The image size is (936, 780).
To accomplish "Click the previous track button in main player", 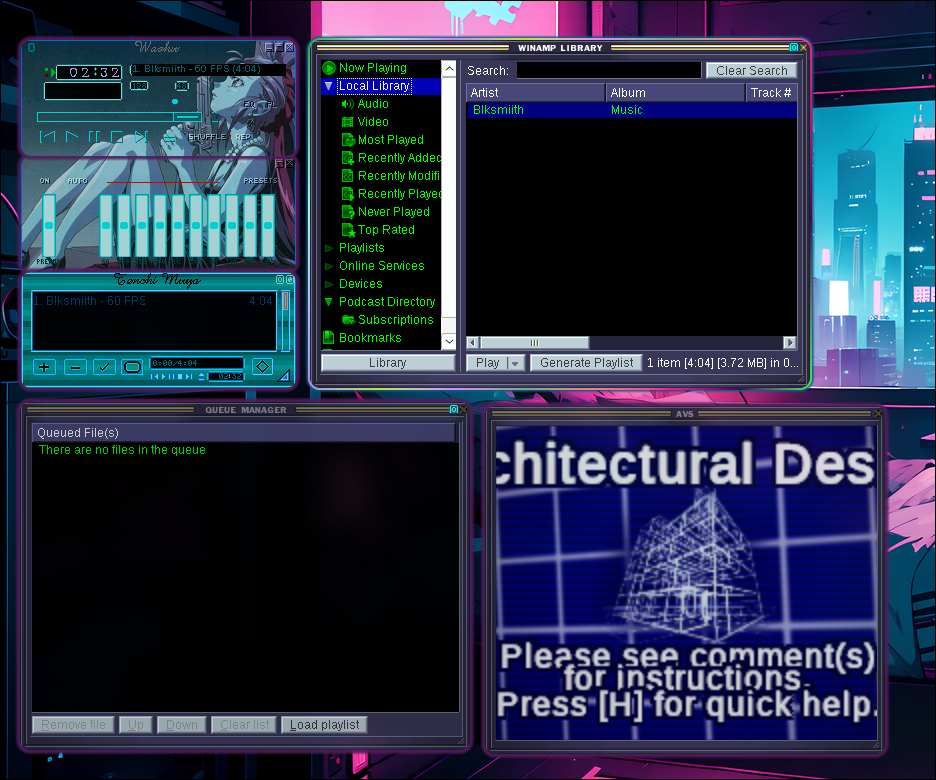I will click(47, 137).
